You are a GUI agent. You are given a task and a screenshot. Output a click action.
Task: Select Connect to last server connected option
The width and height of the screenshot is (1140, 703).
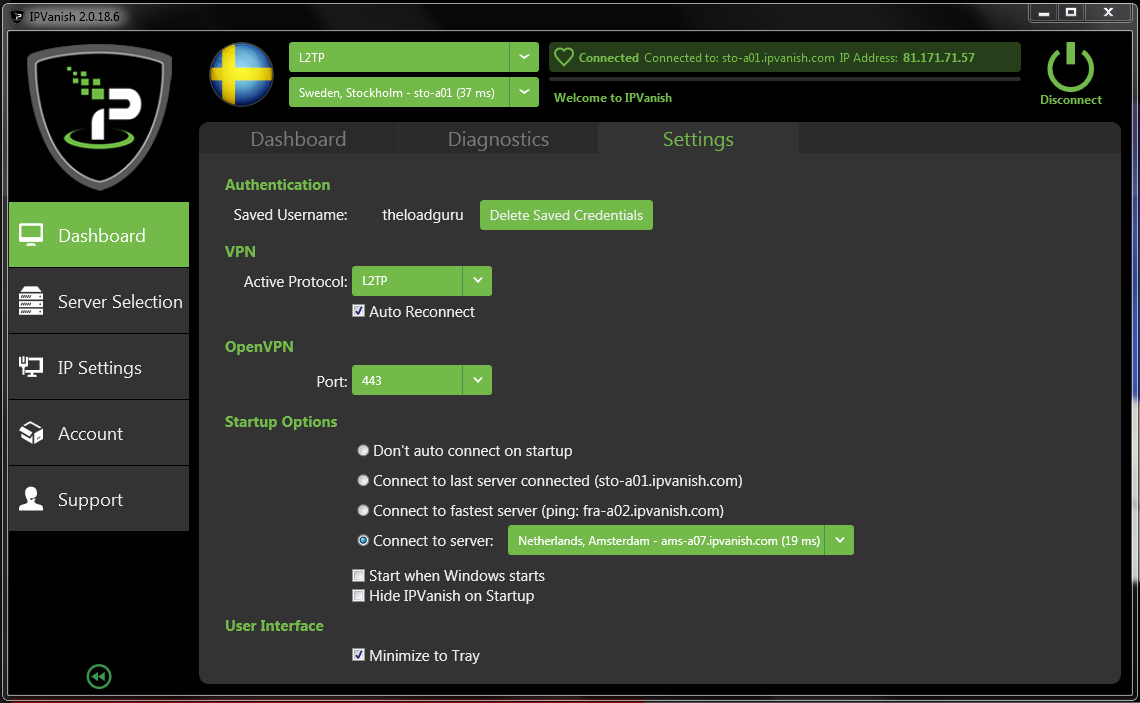(x=364, y=481)
